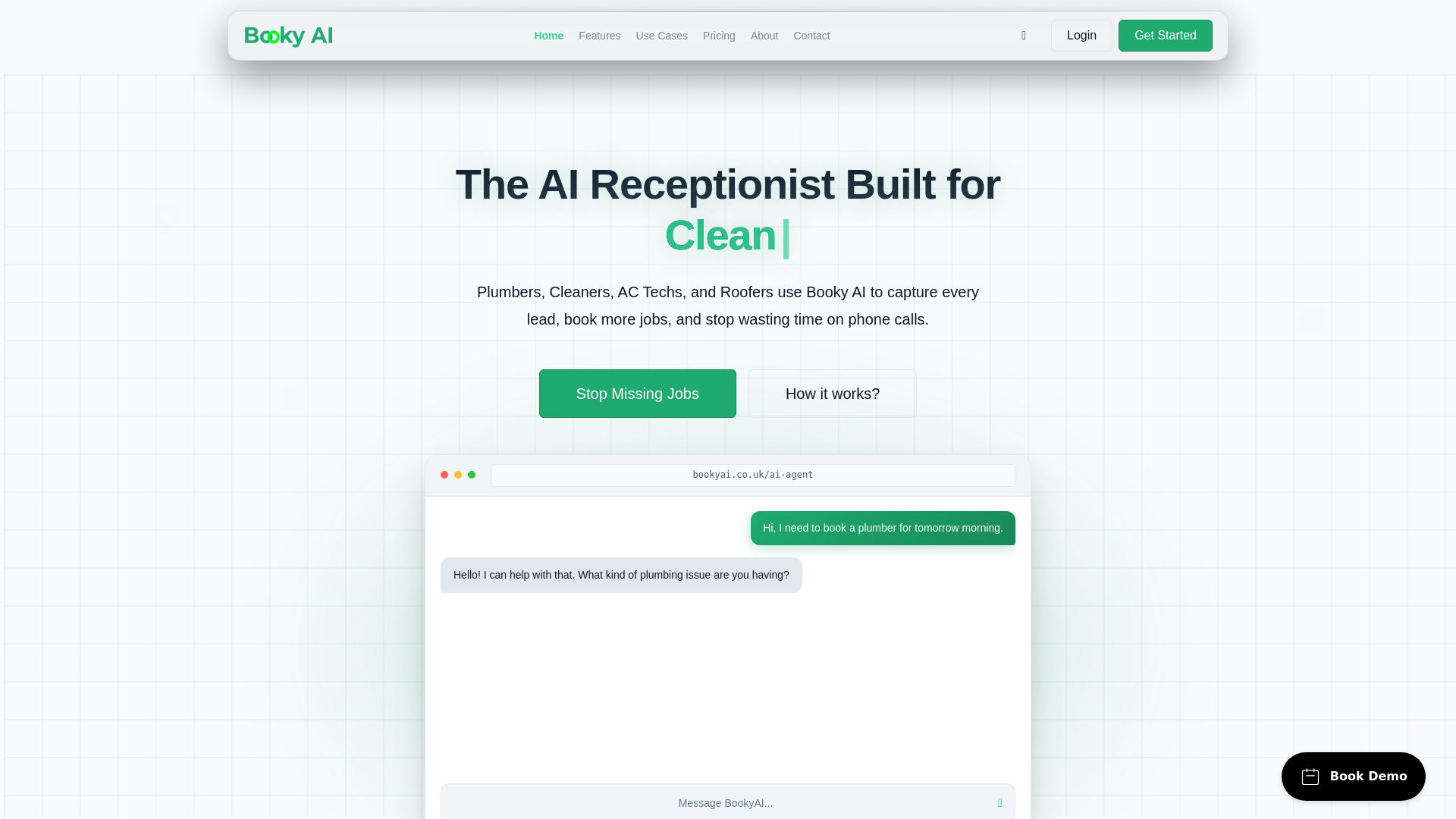Open the Use Cases nav item
The width and height of the screenshot is (1456, 819).
coord(661,36)
